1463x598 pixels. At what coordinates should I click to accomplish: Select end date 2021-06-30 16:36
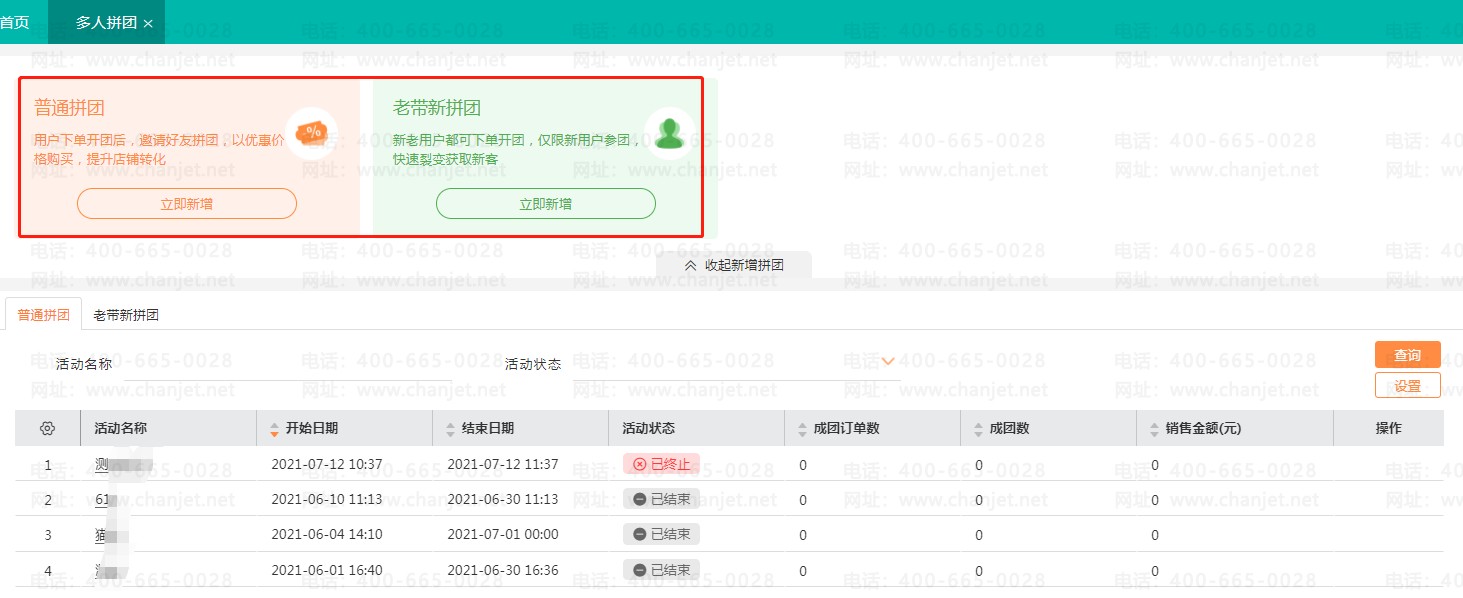[x=503, y=570]
